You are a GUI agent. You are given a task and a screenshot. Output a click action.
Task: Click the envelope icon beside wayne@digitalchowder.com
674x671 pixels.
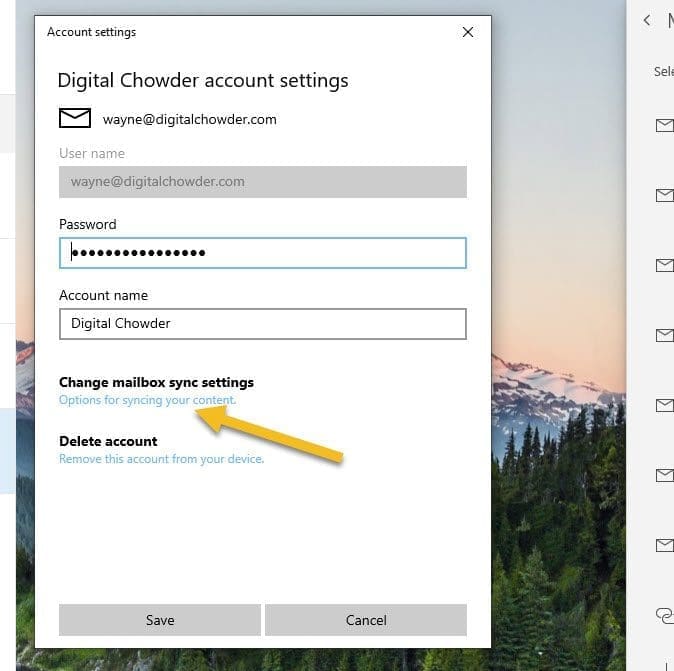pos(75,118)
